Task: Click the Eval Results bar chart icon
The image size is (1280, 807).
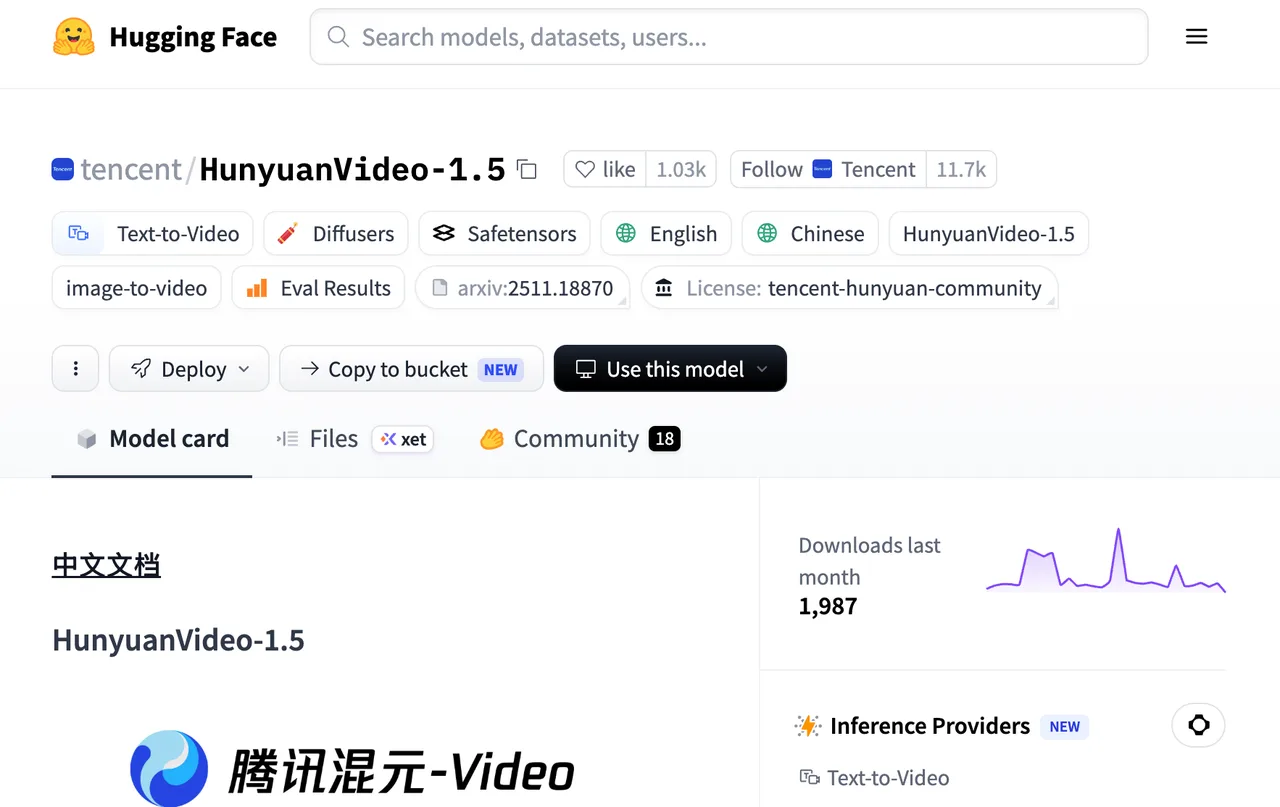Action: tap(257, 288)
